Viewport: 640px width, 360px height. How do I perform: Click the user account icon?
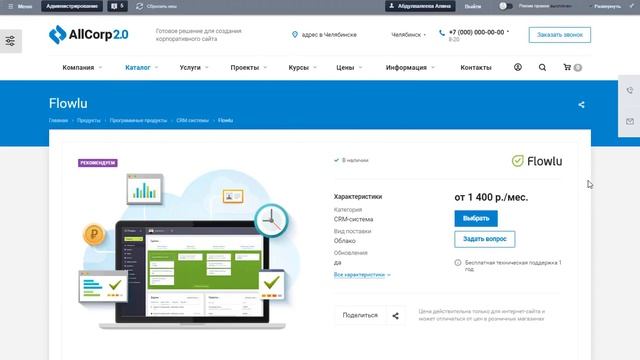click(x=518, y=67)
